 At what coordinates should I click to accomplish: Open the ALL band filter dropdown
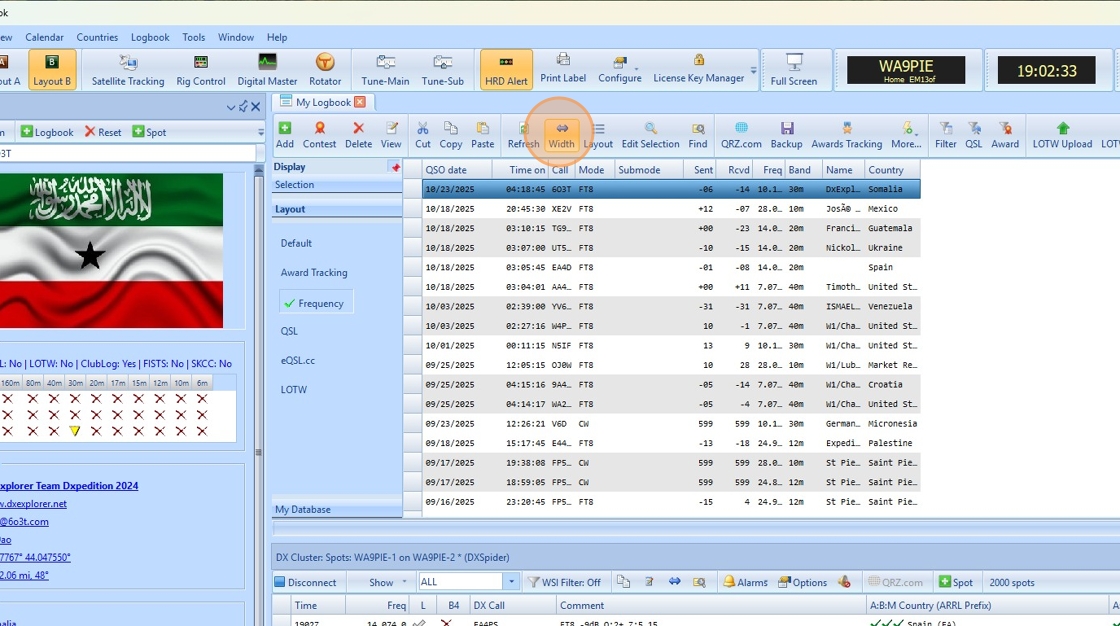511,582
